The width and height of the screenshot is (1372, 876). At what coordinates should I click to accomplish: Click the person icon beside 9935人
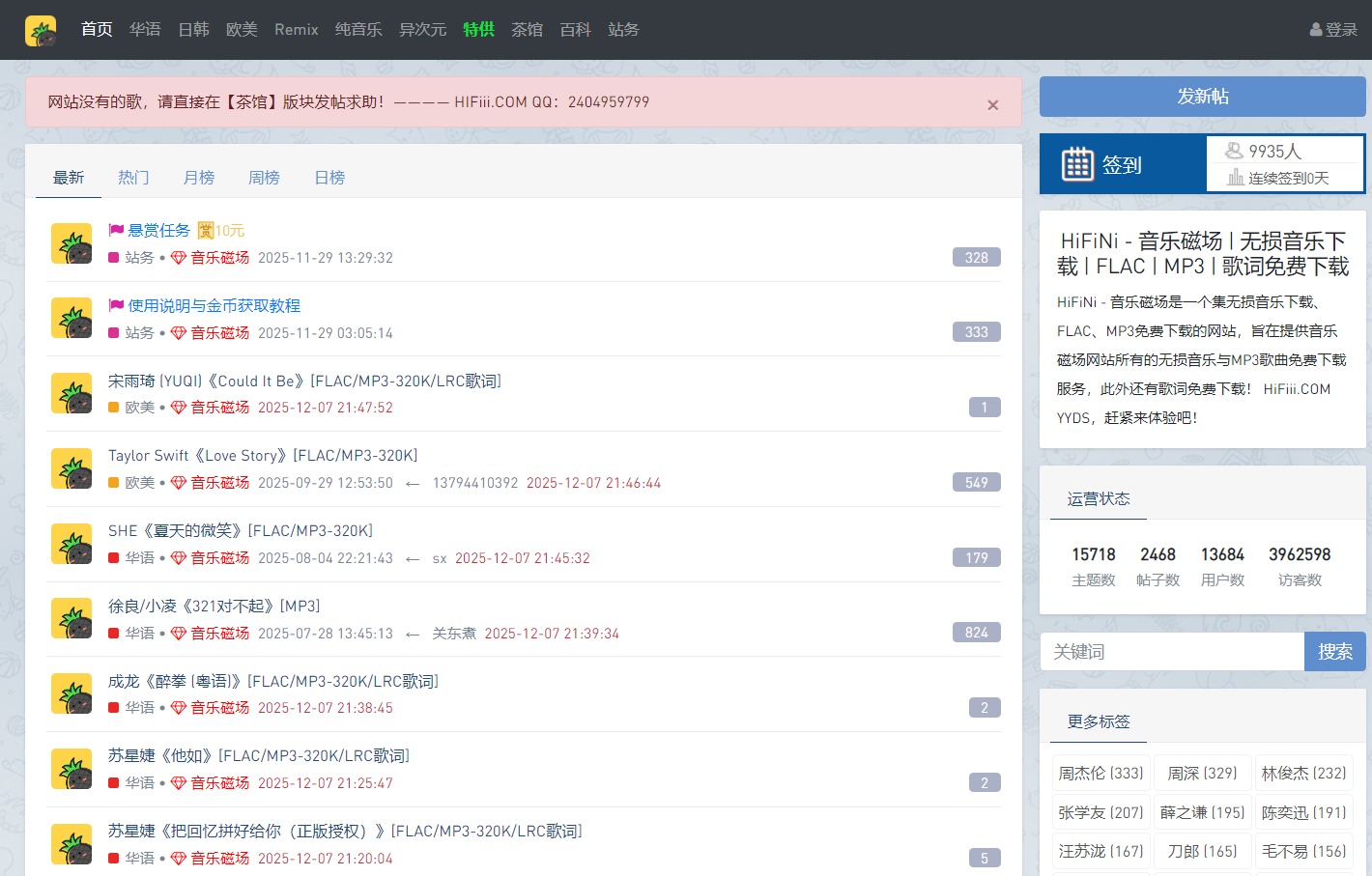coord(1234,150)
